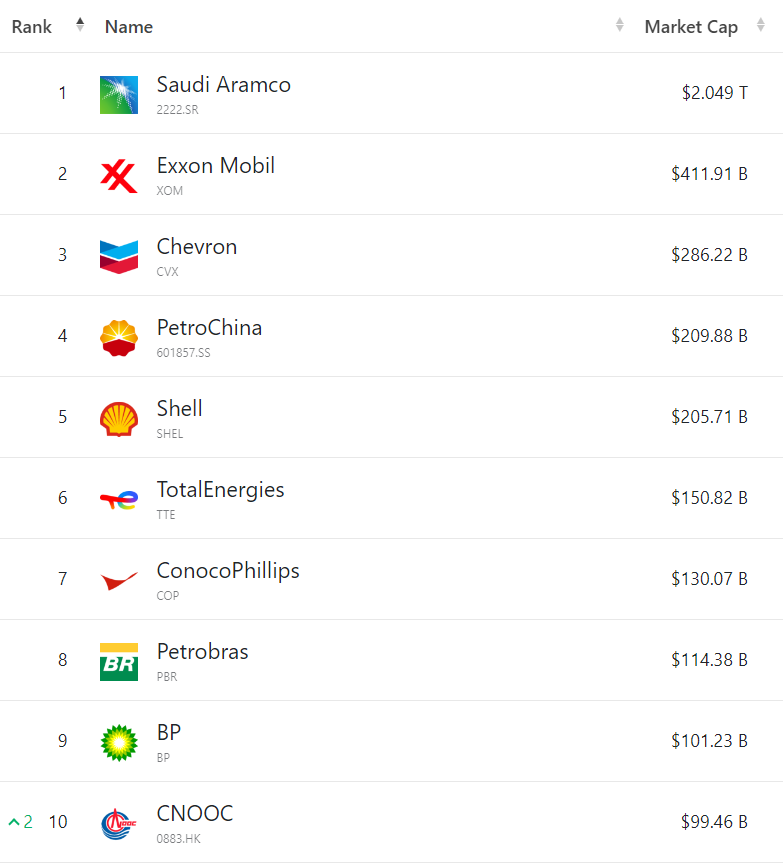The width and height of the screenshot is (783, 868).
Task: Click the Exxon Mobil red double-X logo
Action: click(119, 173)
